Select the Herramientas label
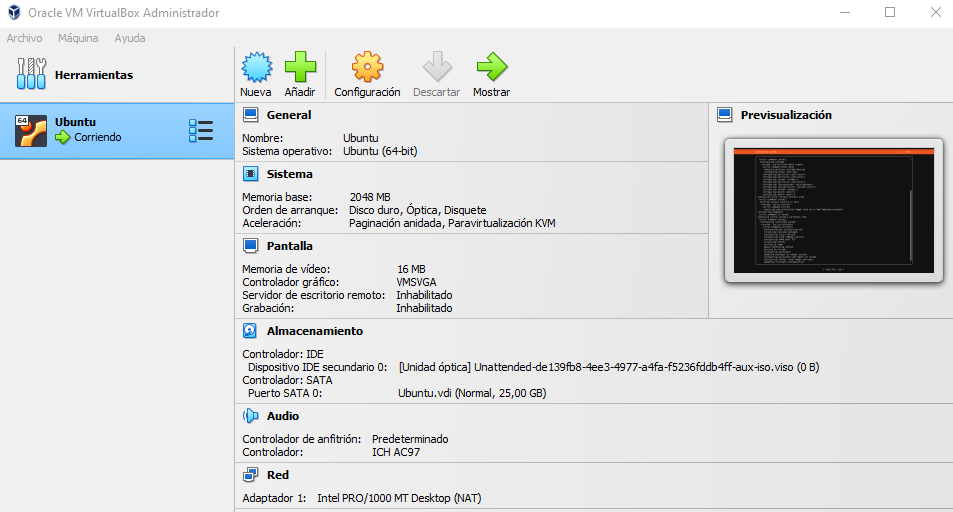Image resolution: width=953 pixels, height=512 pixels. click(94, 75)
